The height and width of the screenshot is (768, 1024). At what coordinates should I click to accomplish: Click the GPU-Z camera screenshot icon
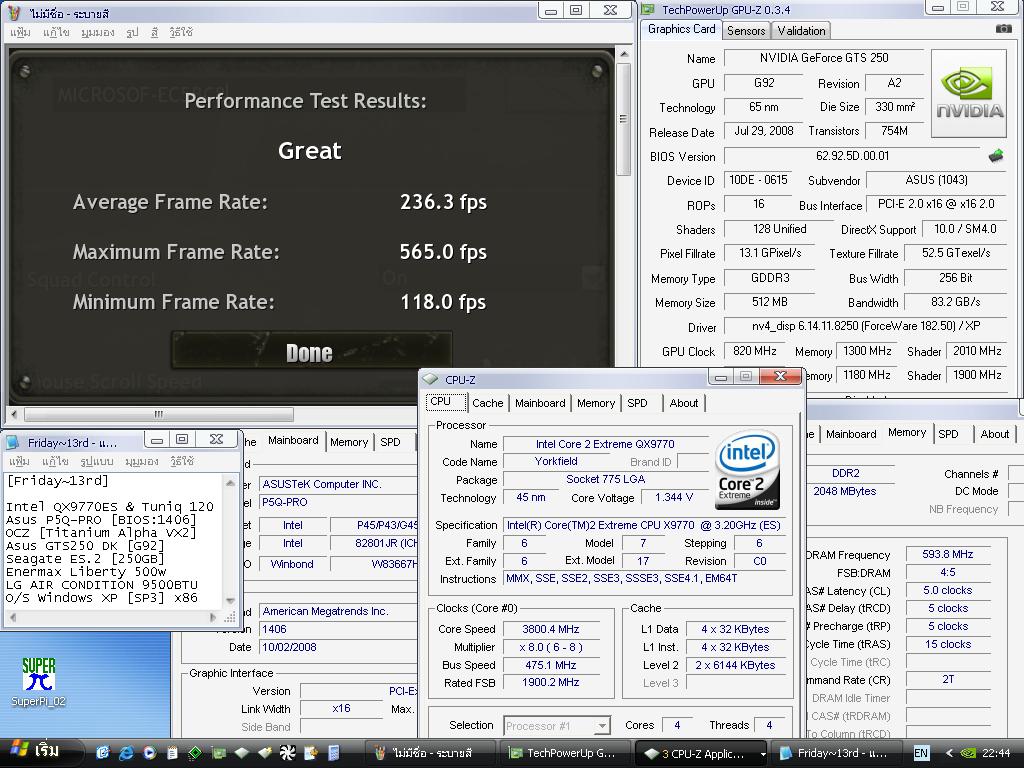1003,29
